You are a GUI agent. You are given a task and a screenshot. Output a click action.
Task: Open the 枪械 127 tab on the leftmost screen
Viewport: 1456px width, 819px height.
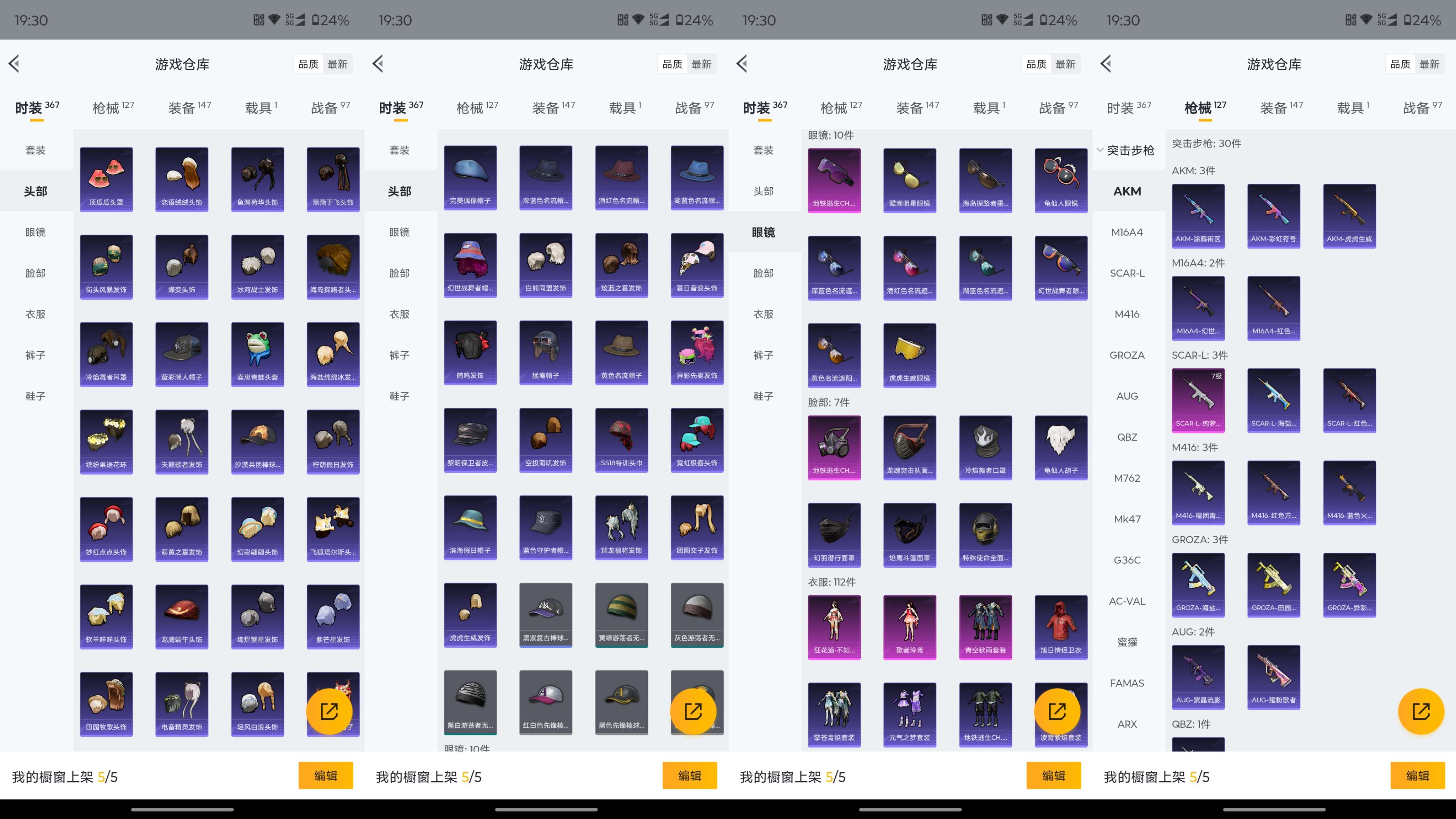coord(113,107)
